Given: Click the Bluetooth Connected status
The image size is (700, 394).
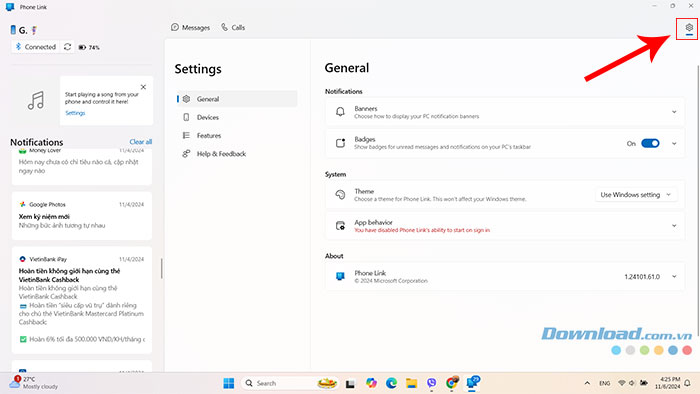Looking at the screenshot, I should click(36, 46).
